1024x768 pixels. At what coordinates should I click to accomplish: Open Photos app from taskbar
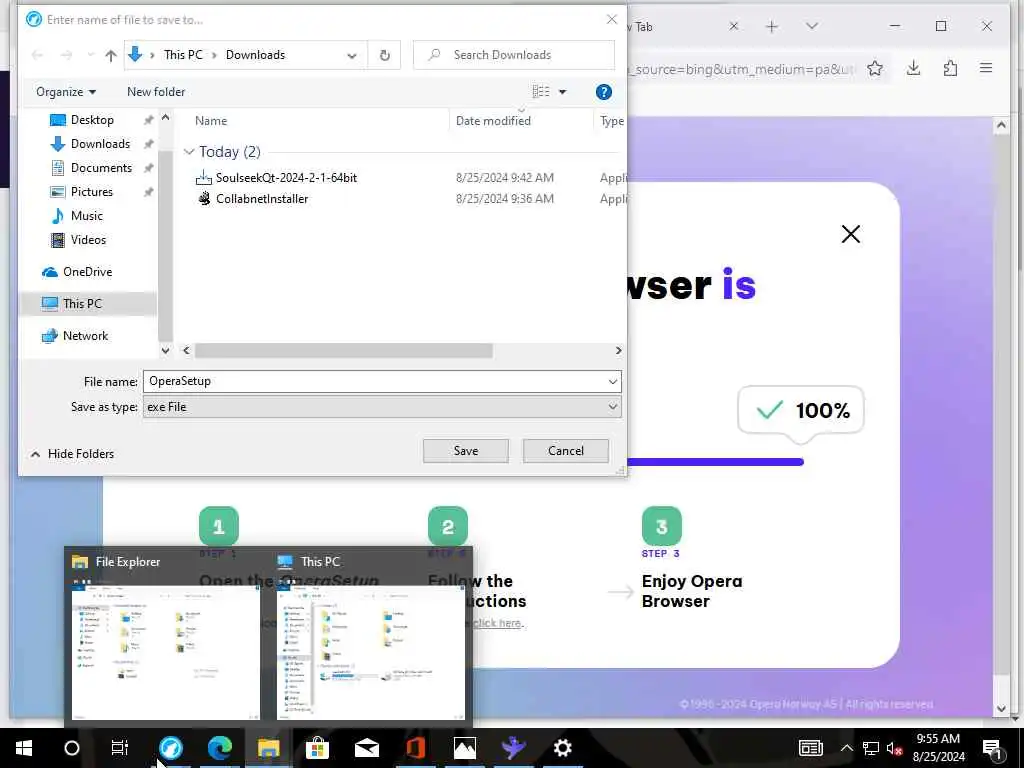464,748
